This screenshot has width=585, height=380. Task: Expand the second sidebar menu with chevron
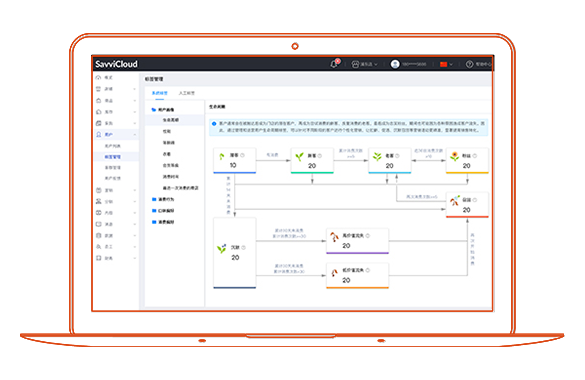click(116, 89)
